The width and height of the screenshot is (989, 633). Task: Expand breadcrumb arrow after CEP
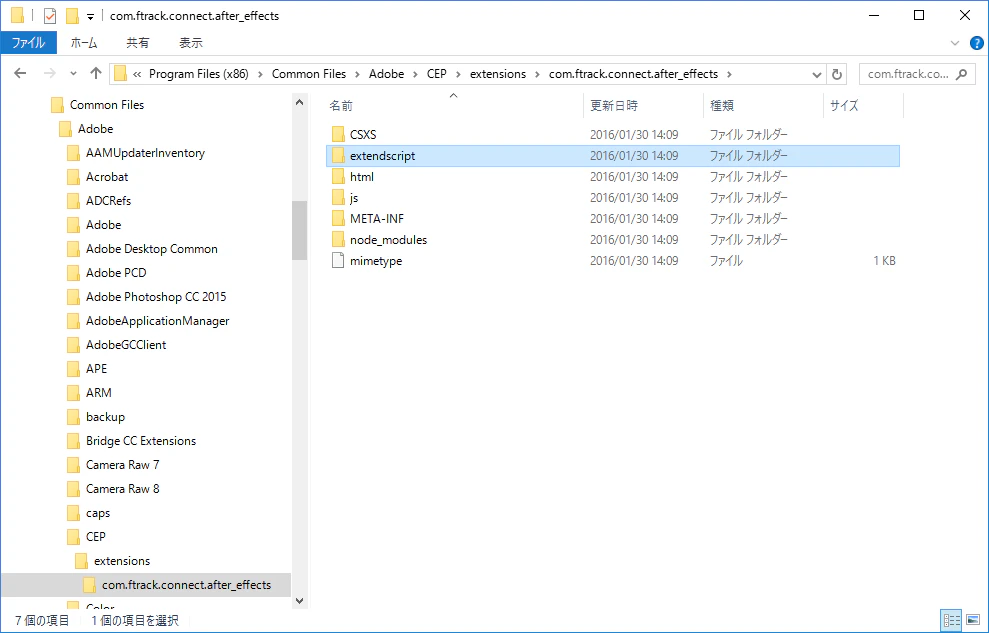pyautogui.click(x=459, y=74)
